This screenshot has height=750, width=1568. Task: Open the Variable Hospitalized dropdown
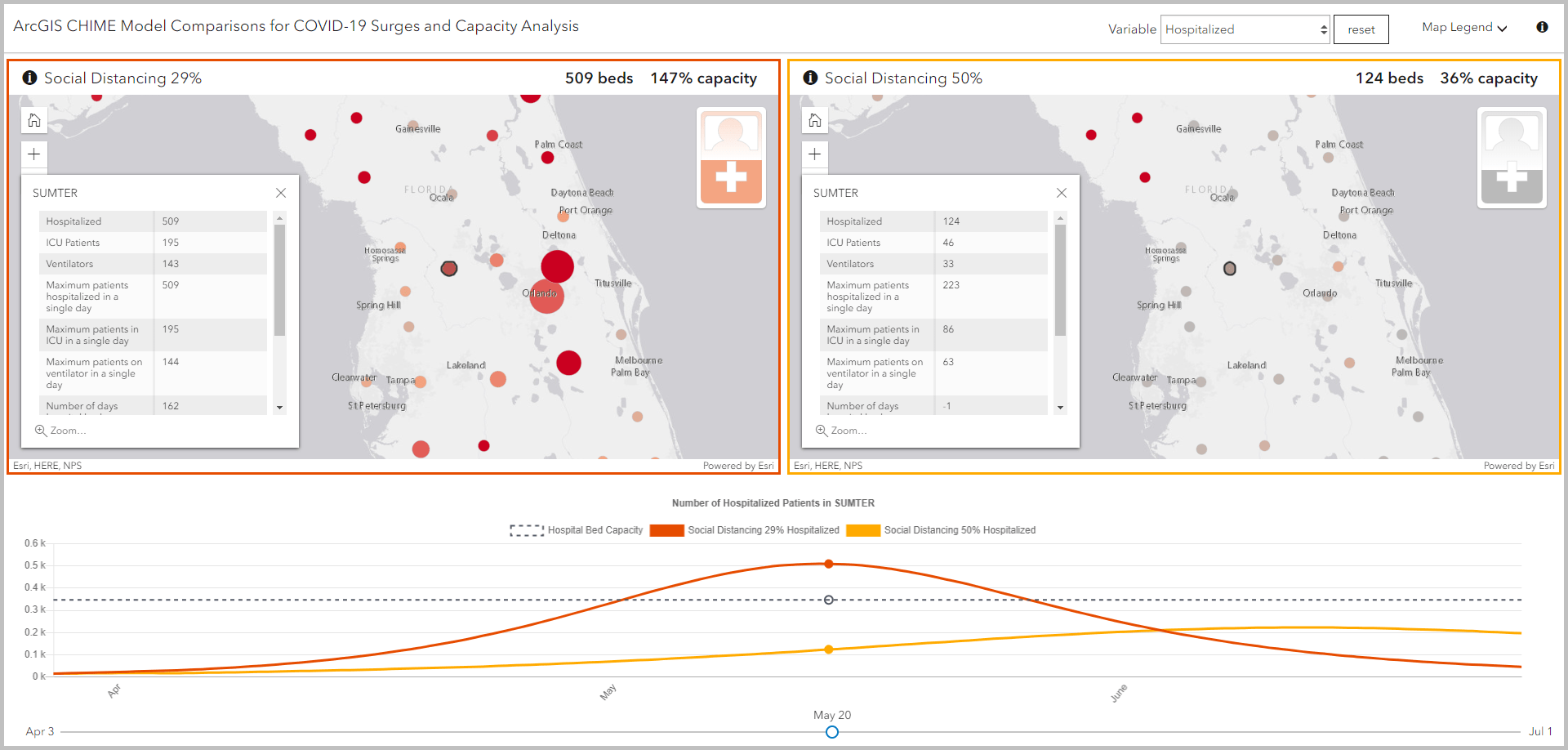click(1245, 29)
